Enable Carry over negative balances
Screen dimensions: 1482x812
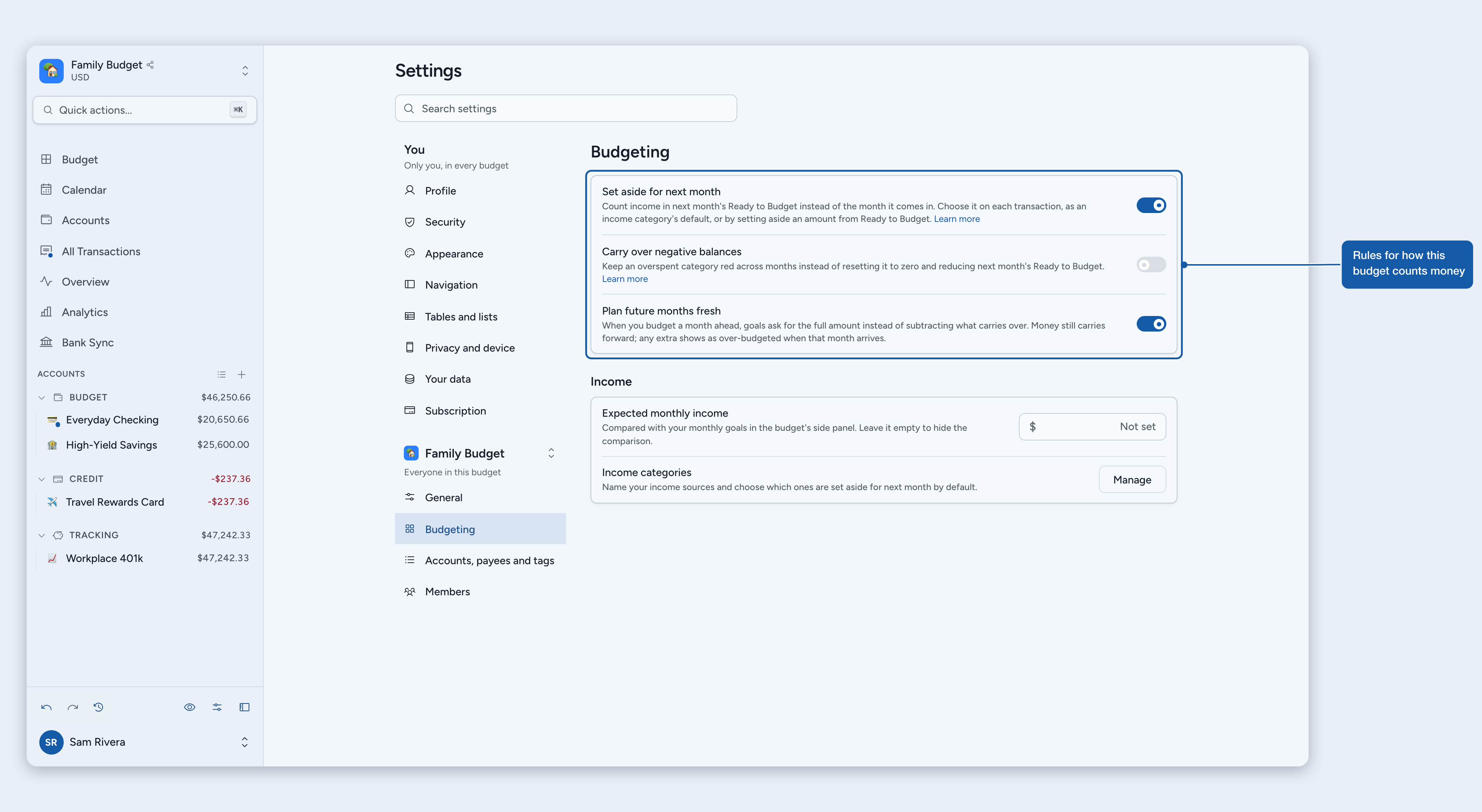1151,265
